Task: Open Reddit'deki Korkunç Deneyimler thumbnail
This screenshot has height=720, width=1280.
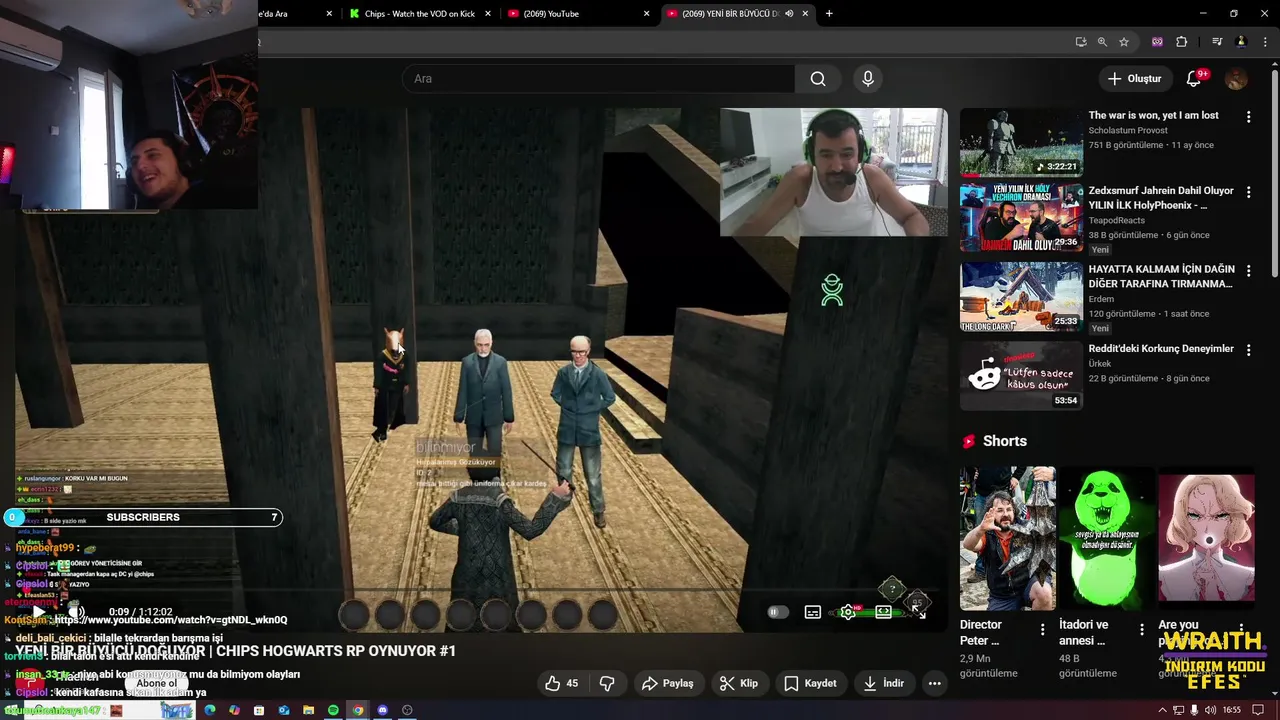Action: pos(1021,376)
